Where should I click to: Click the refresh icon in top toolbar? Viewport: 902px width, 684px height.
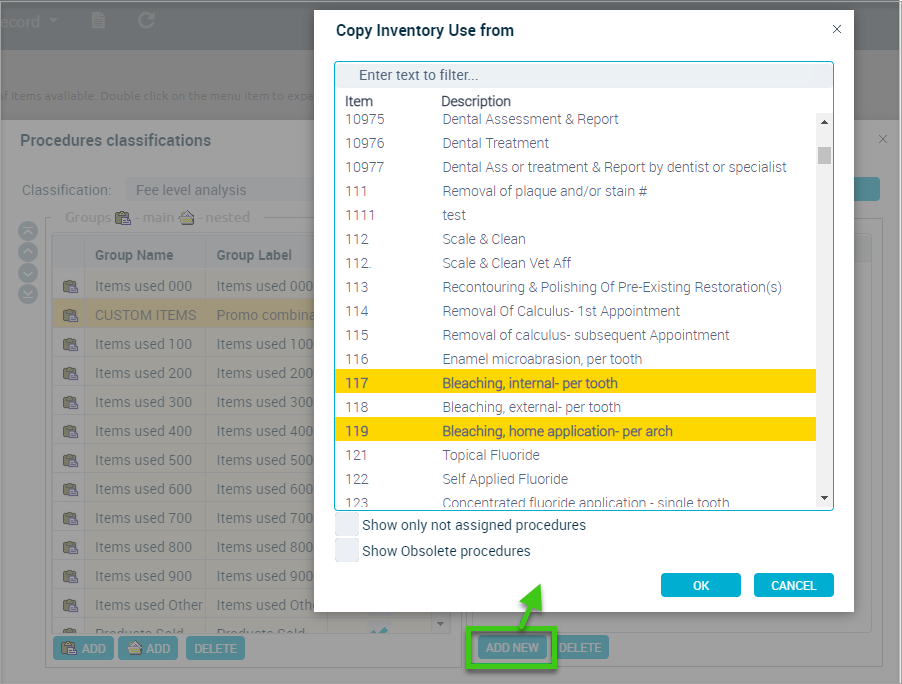[146, 21]
